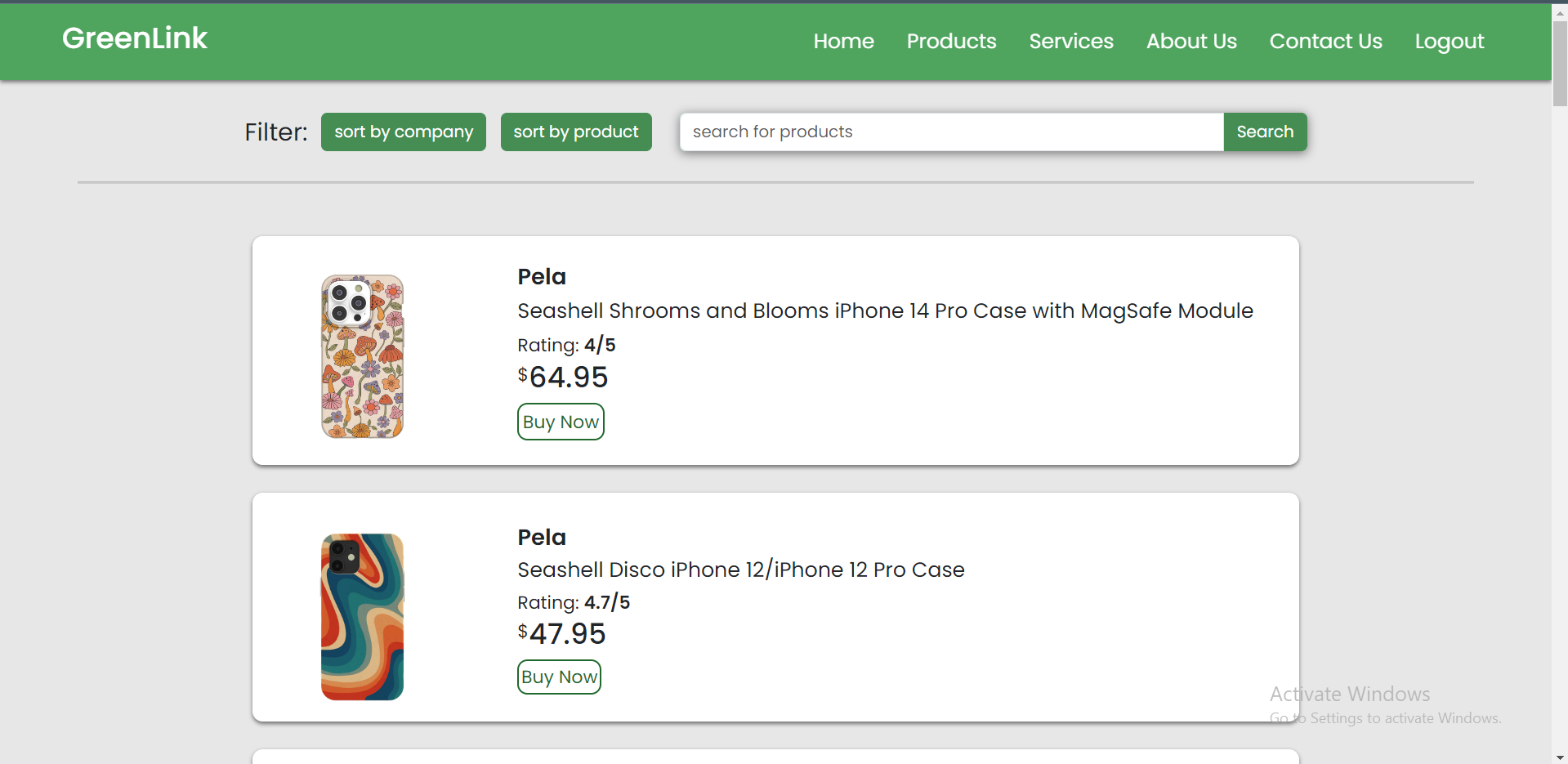This screenshot has width=1568, height=764.
Task: Click the Seashell Disco iPhone 12 case image
Action: (x=362, y=617)
